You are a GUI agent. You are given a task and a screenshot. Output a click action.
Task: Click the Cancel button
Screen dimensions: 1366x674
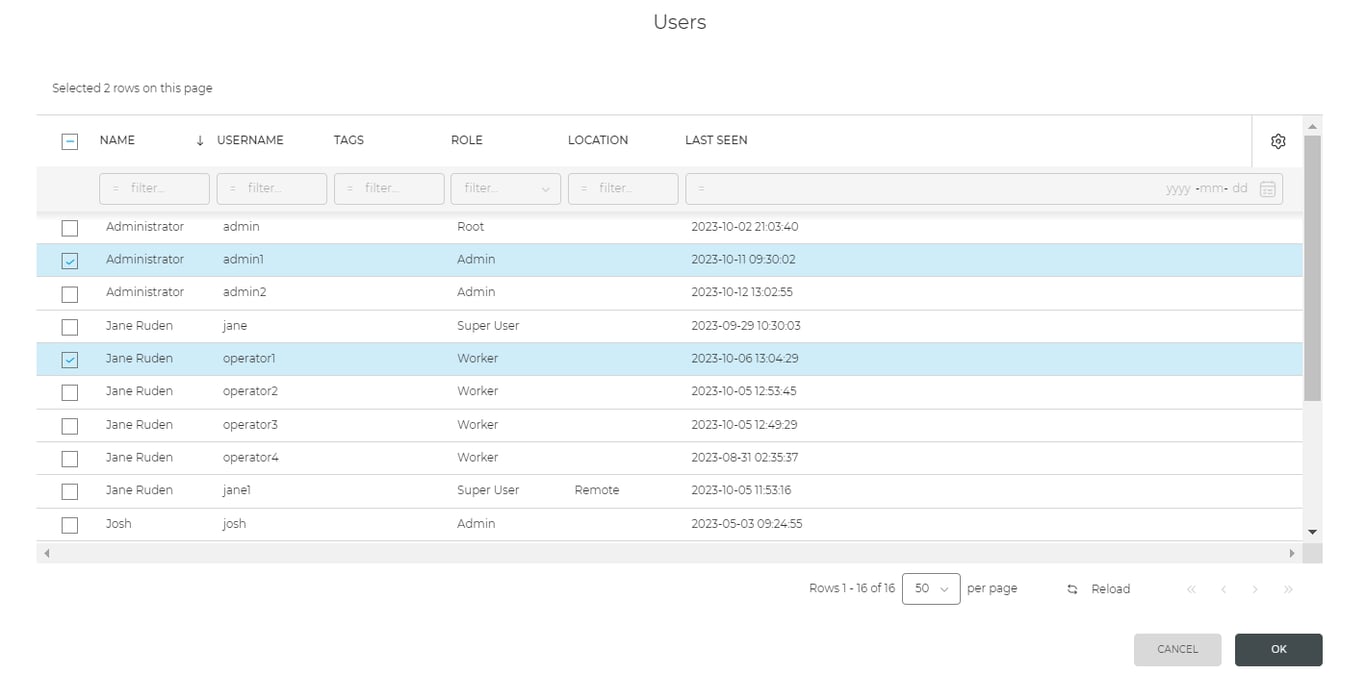pyautogui.click(x=1177, y=649)
